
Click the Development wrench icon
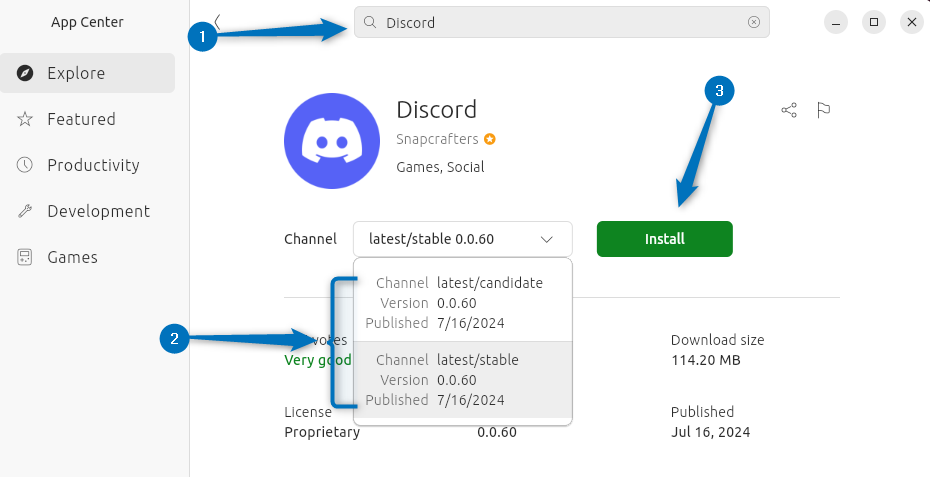[x=25, y=211]
